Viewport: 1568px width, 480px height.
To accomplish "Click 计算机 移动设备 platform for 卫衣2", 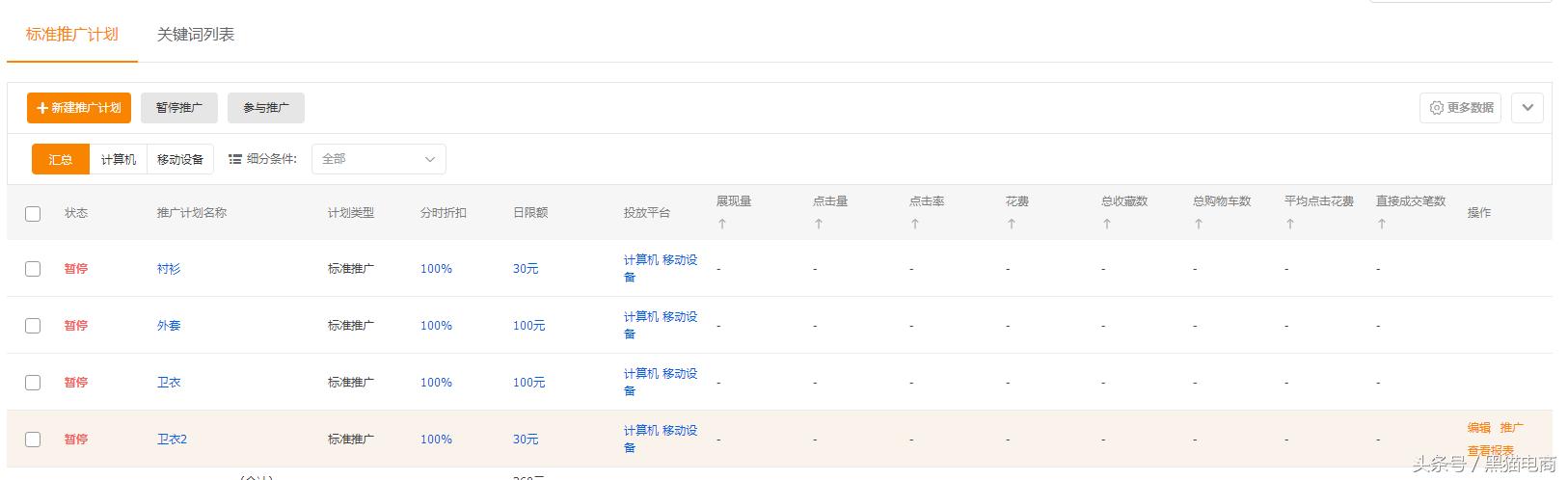I will point(661,439).
